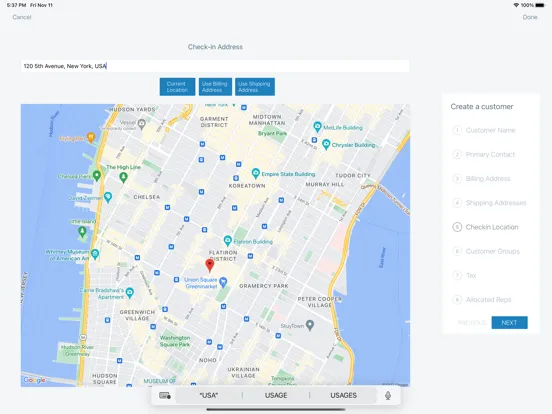The height and width of the screenshot is (414, 552).
Task: Go to Tax step
Action: 464,275
